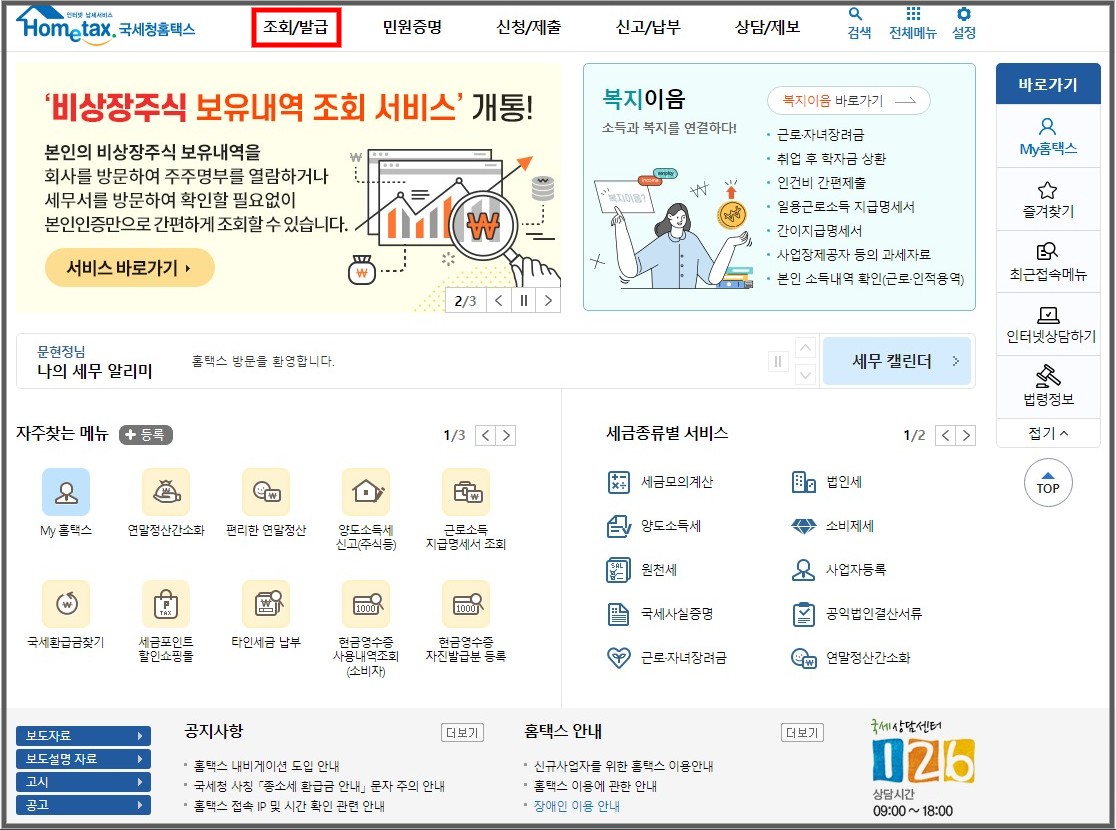Open 신규사업자를 위한 홈택스 이용안내 link

click(x=623, y=766)
